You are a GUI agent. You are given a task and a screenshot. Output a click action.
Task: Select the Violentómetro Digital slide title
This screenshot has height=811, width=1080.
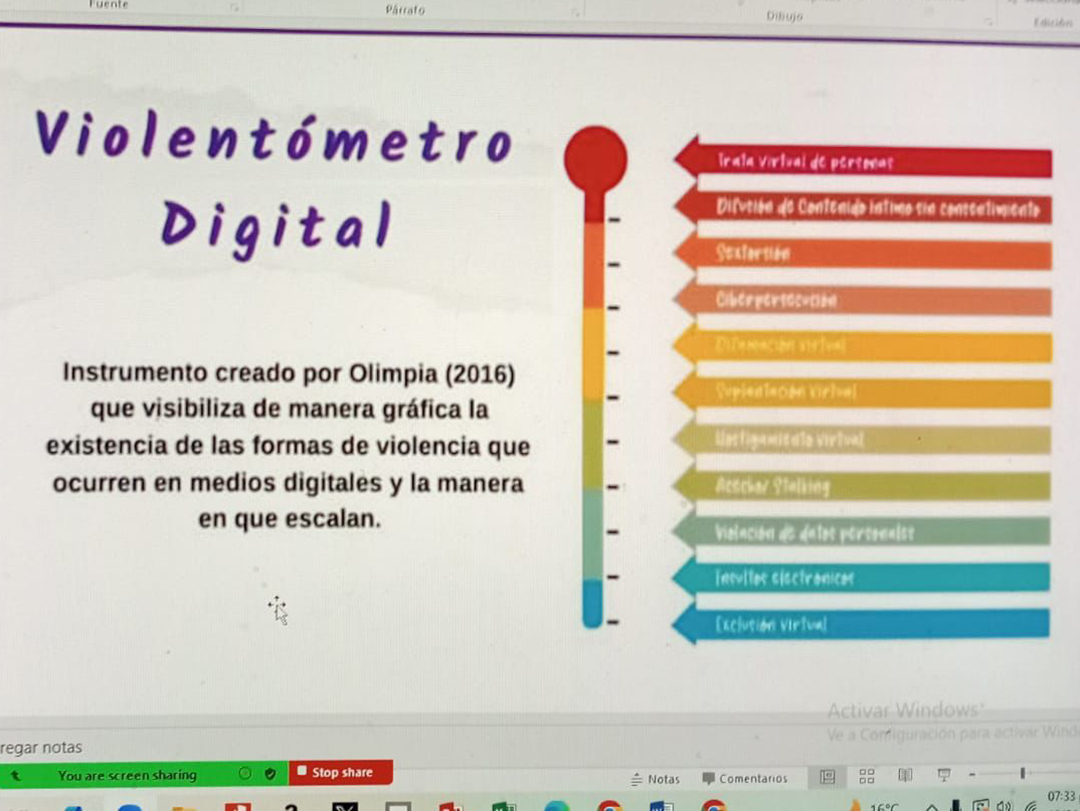[275, 180]
